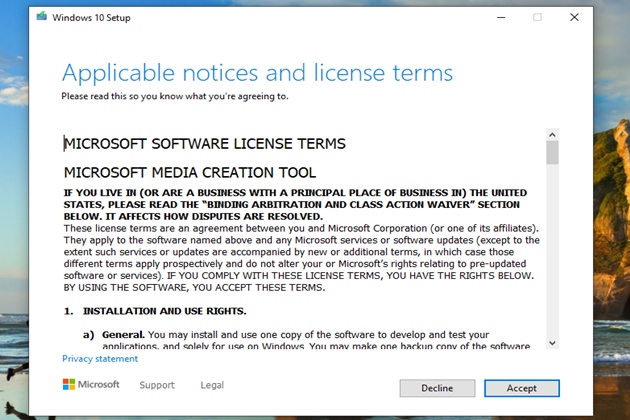
Task: Open the Support link
Action: point(157,385)
